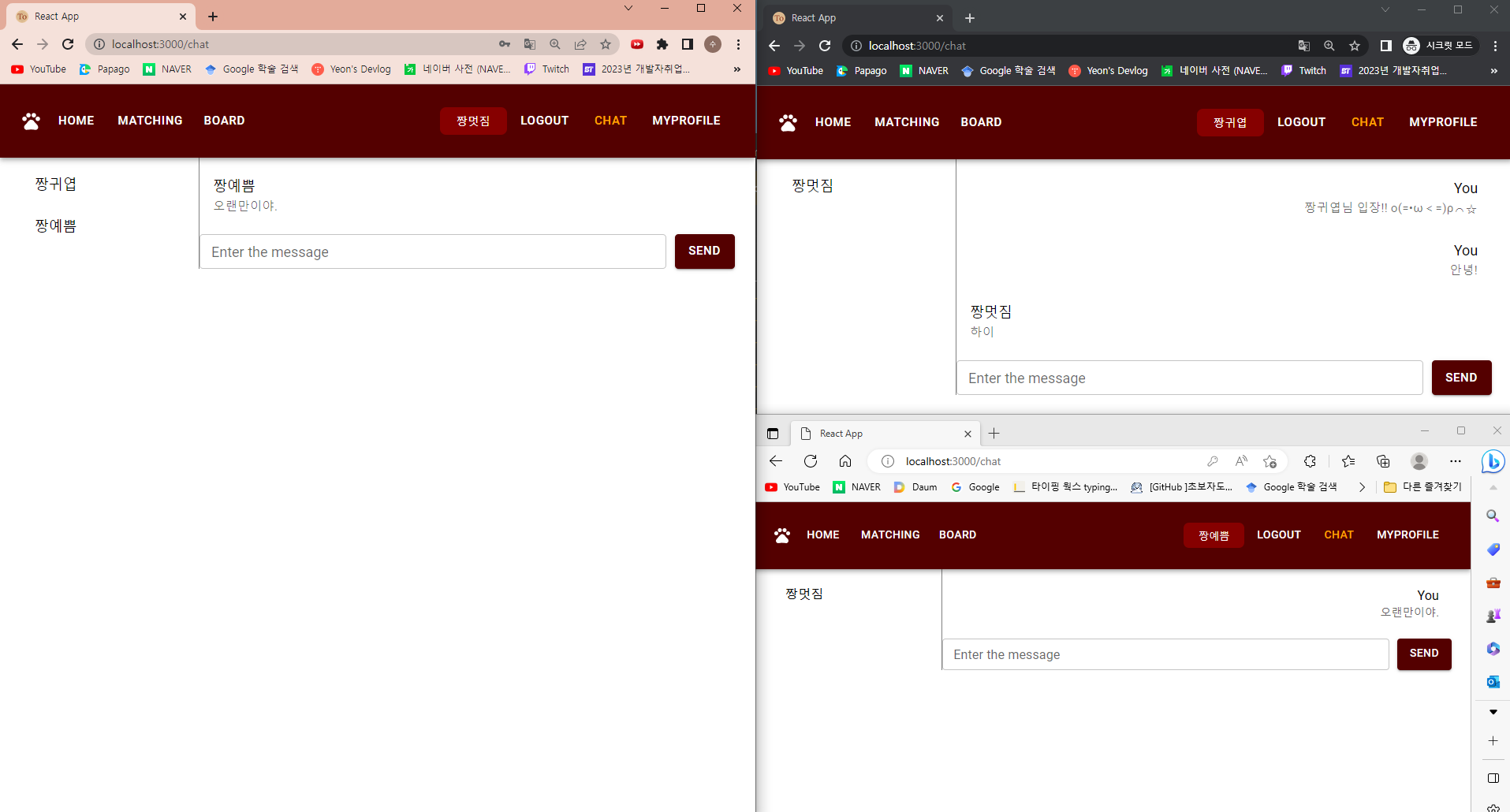This screenshot has width=1510, height=812.
Task: Bookmark page with star in left Chrome
Action: tap(606, 44)
